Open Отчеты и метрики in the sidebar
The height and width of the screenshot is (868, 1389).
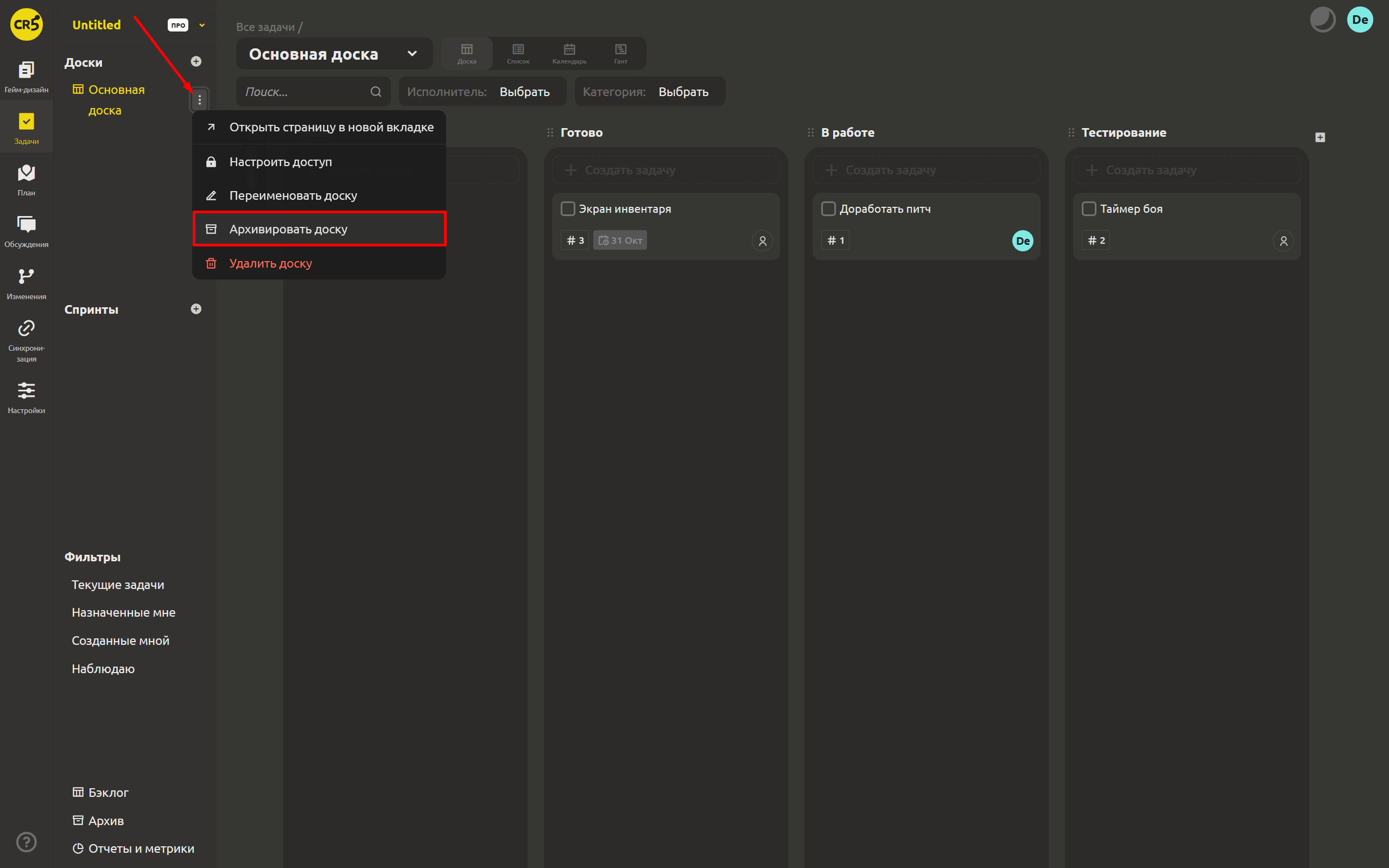click(x=133, y=848)
